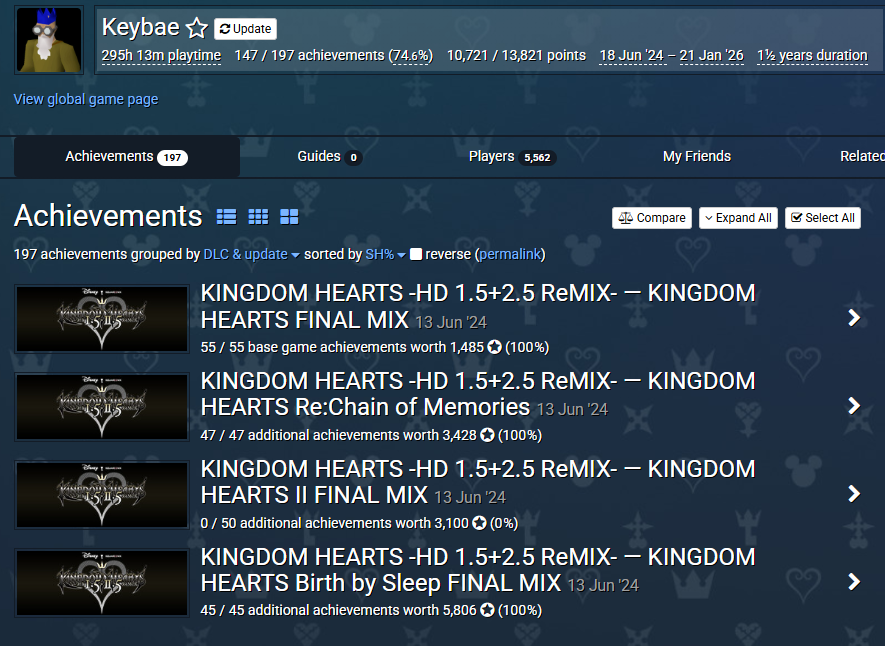
Task: Click the favorite star next to Keybae
Action: tap(197, 28)
